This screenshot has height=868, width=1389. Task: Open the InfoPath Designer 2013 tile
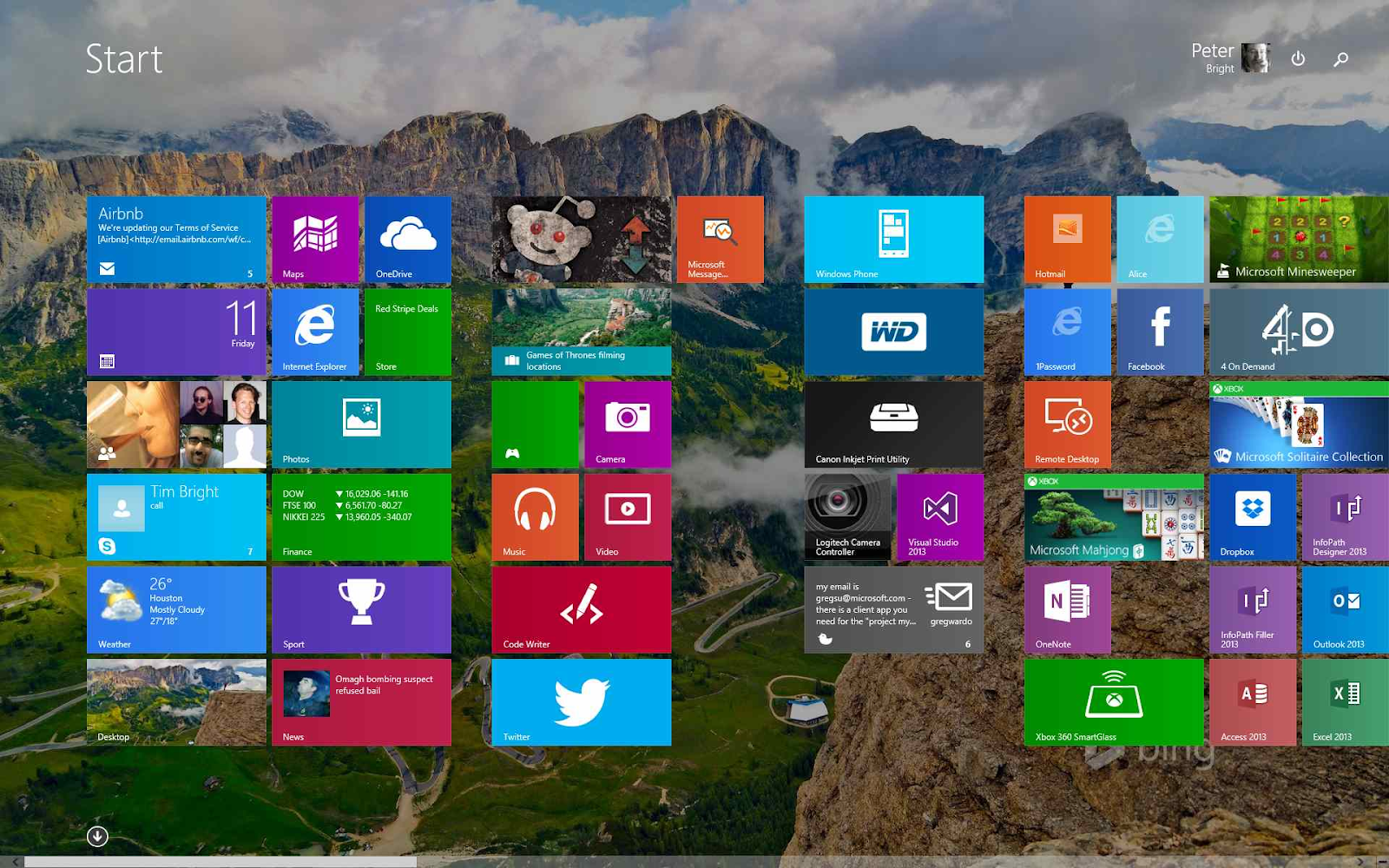[x=1346, y=517]
